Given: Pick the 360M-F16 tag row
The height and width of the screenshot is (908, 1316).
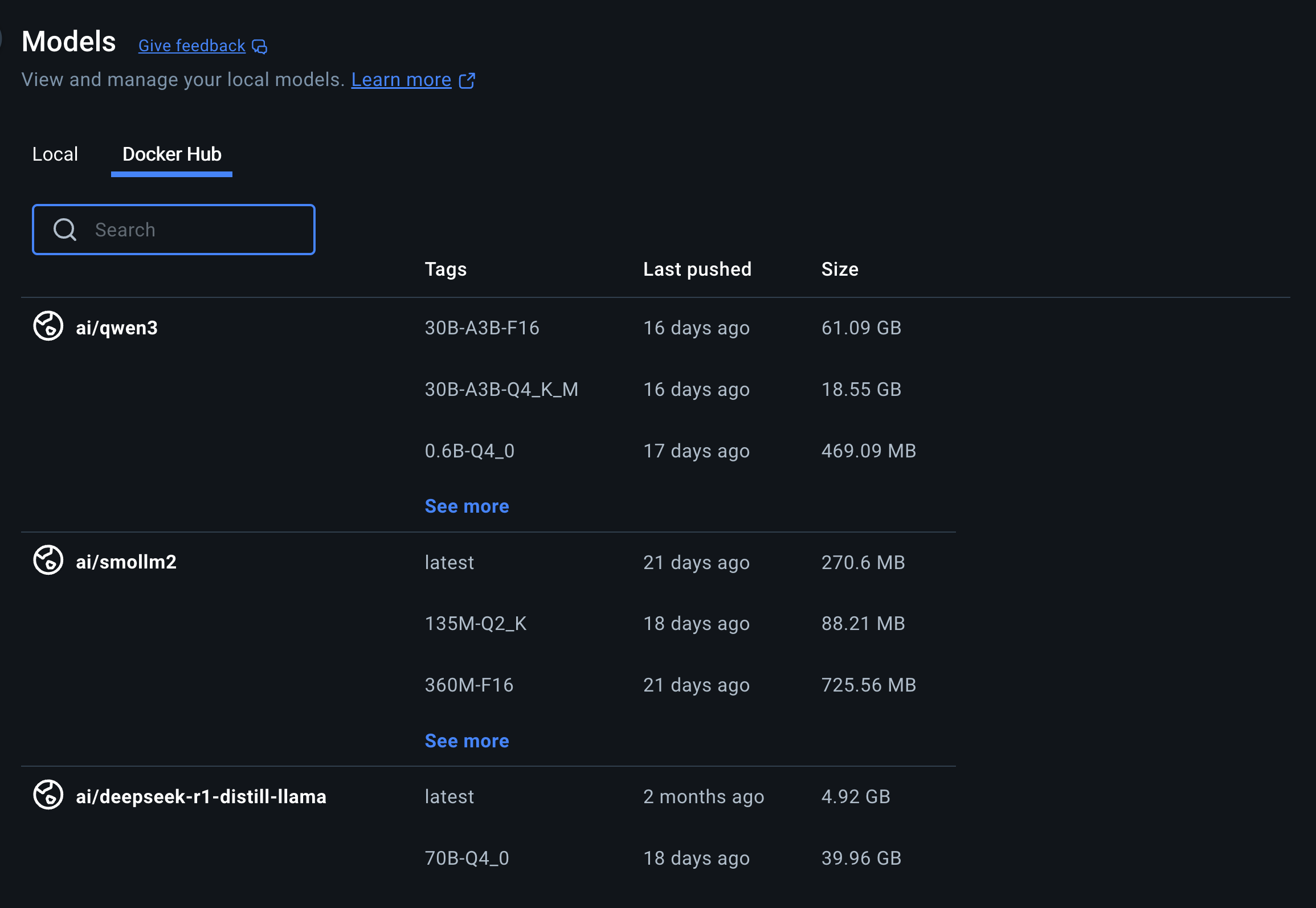Looking at the screenshot, I should 469,685.
